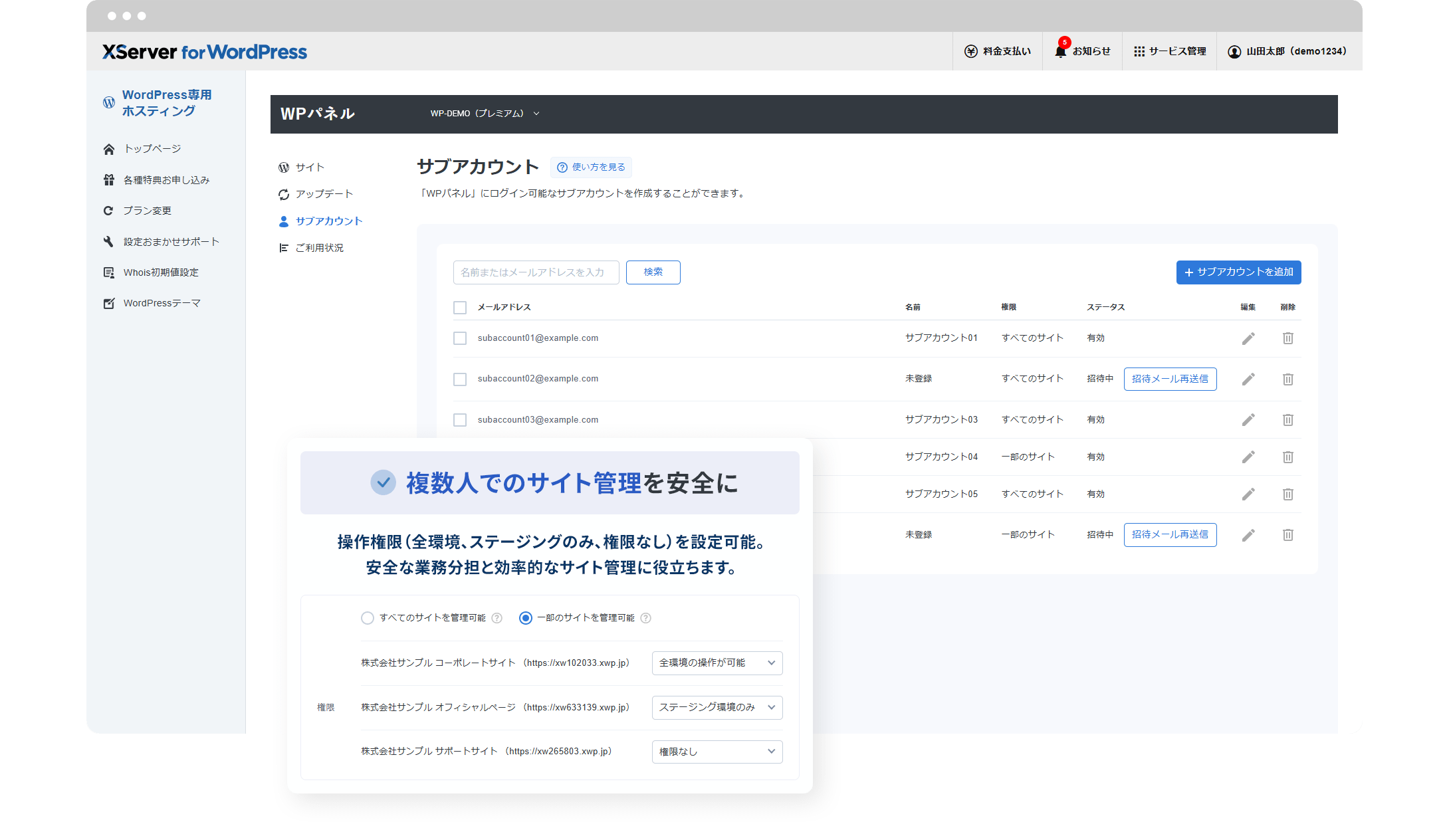Open the サービス管理 grid icon
The height and width of the screenshot is (840, 1449).
(1139, 51)
